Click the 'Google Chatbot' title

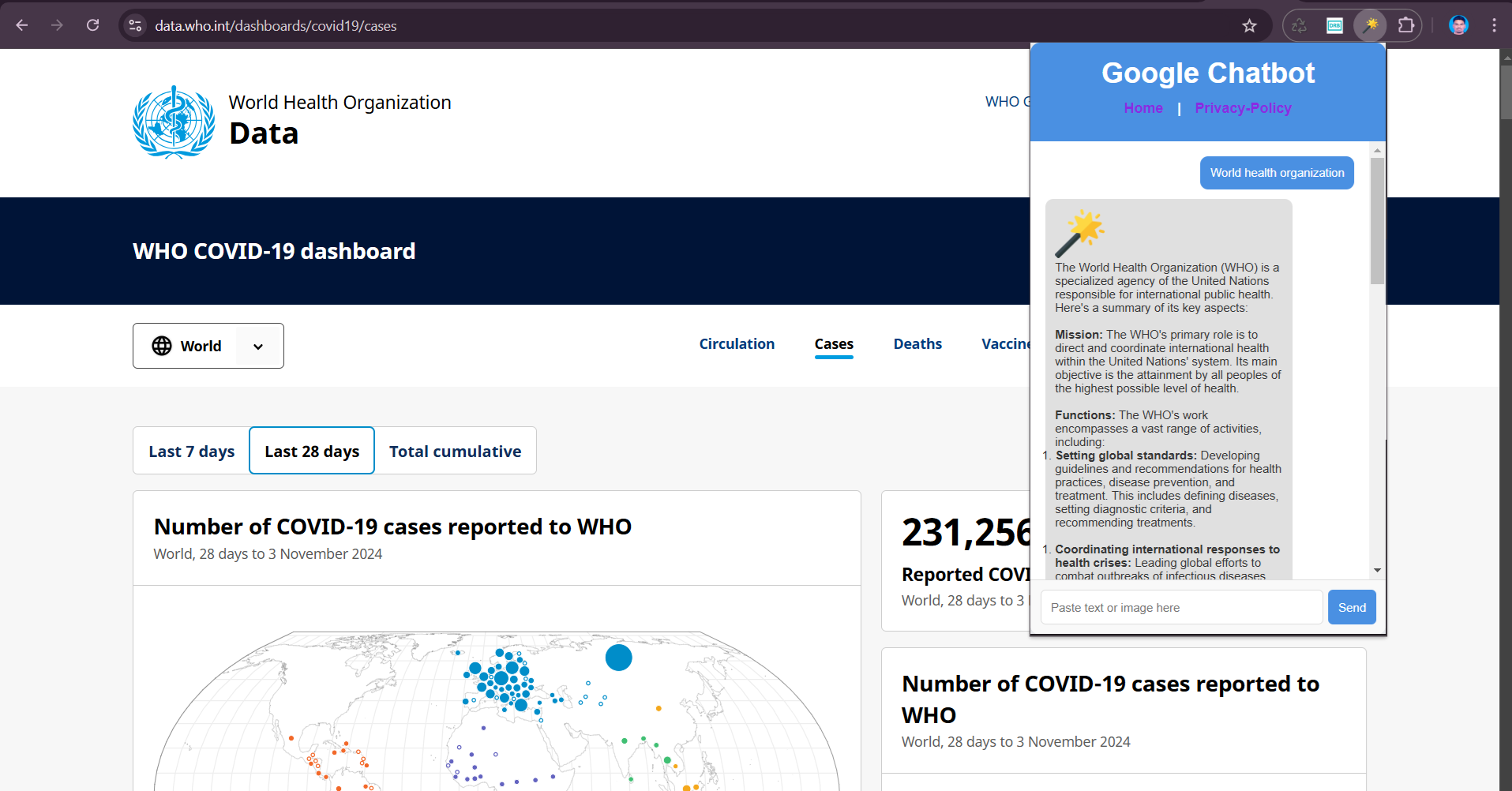(1208, 73)
